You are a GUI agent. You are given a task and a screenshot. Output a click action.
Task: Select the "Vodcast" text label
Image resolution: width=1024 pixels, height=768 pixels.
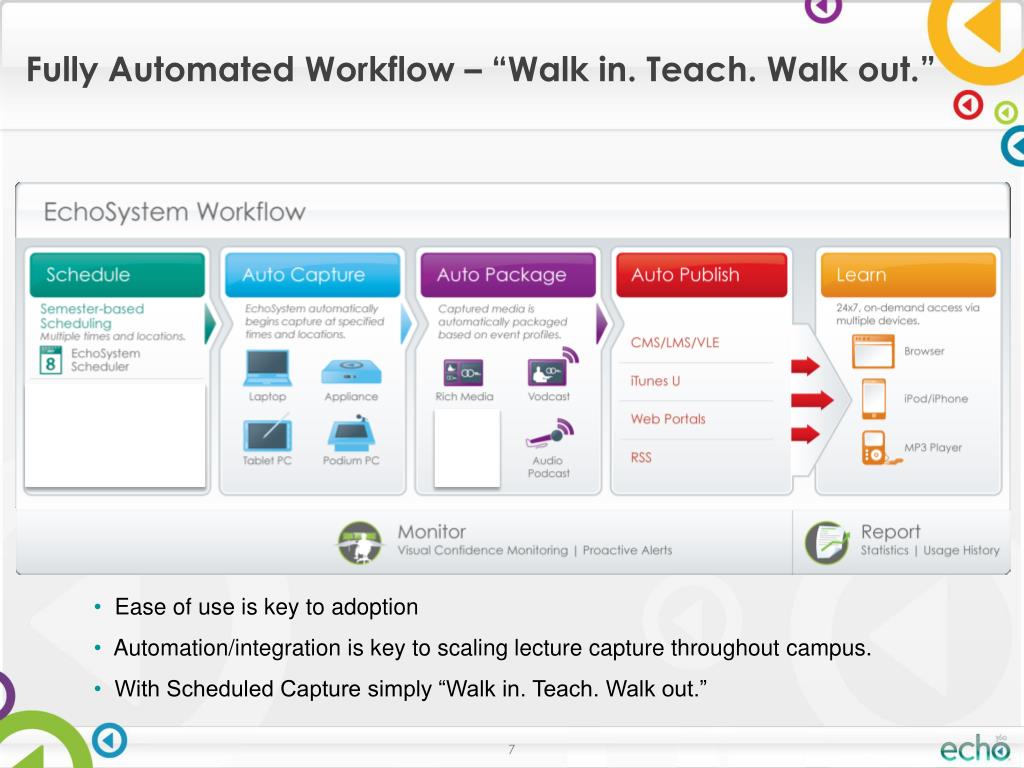pos(549,396)
